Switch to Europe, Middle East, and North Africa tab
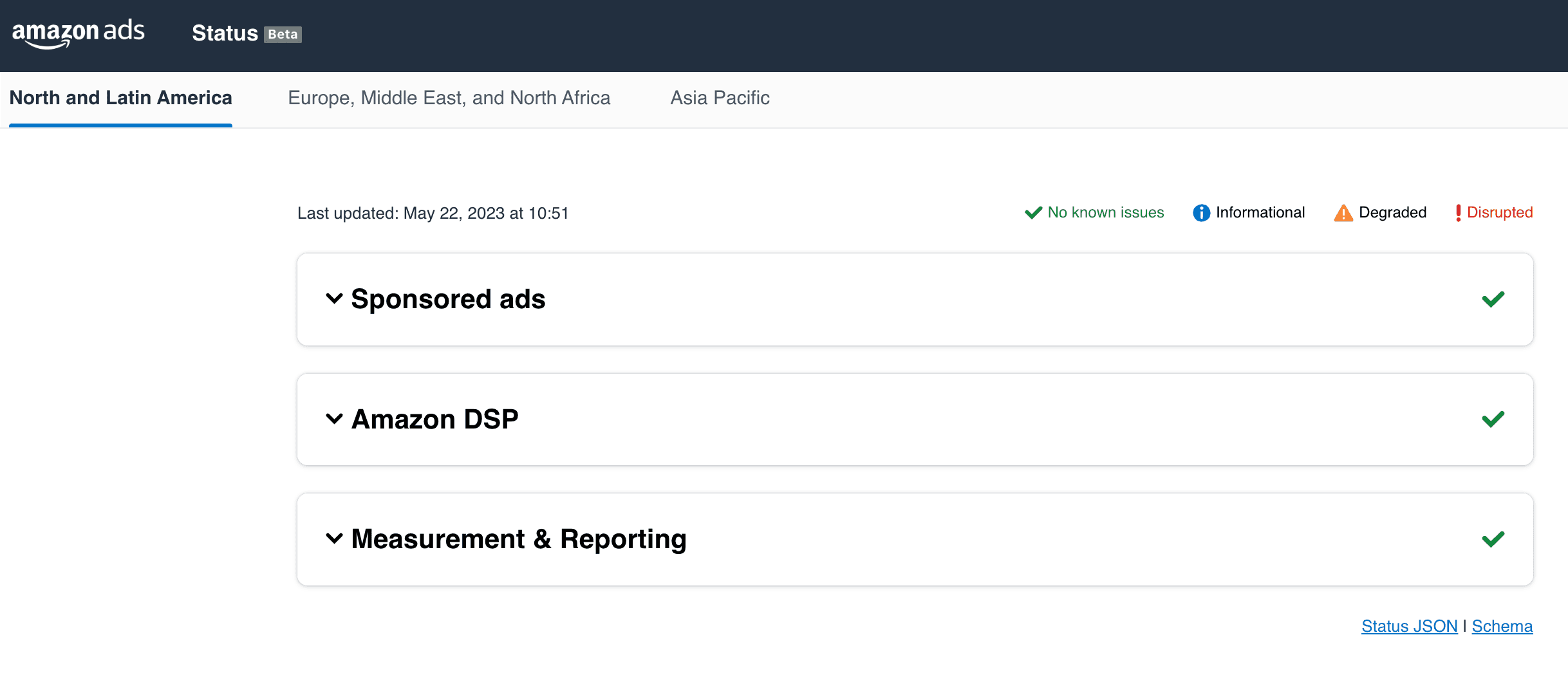This screenshot has height=682, width=1568. pos(449,98)
